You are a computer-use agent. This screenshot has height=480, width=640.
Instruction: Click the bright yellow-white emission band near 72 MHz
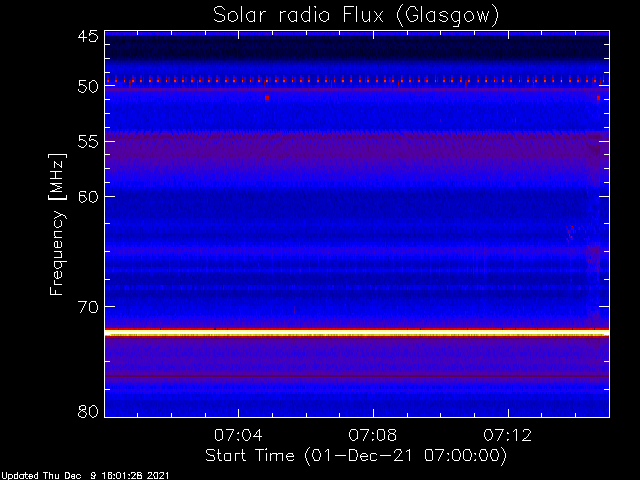(357, 333)
